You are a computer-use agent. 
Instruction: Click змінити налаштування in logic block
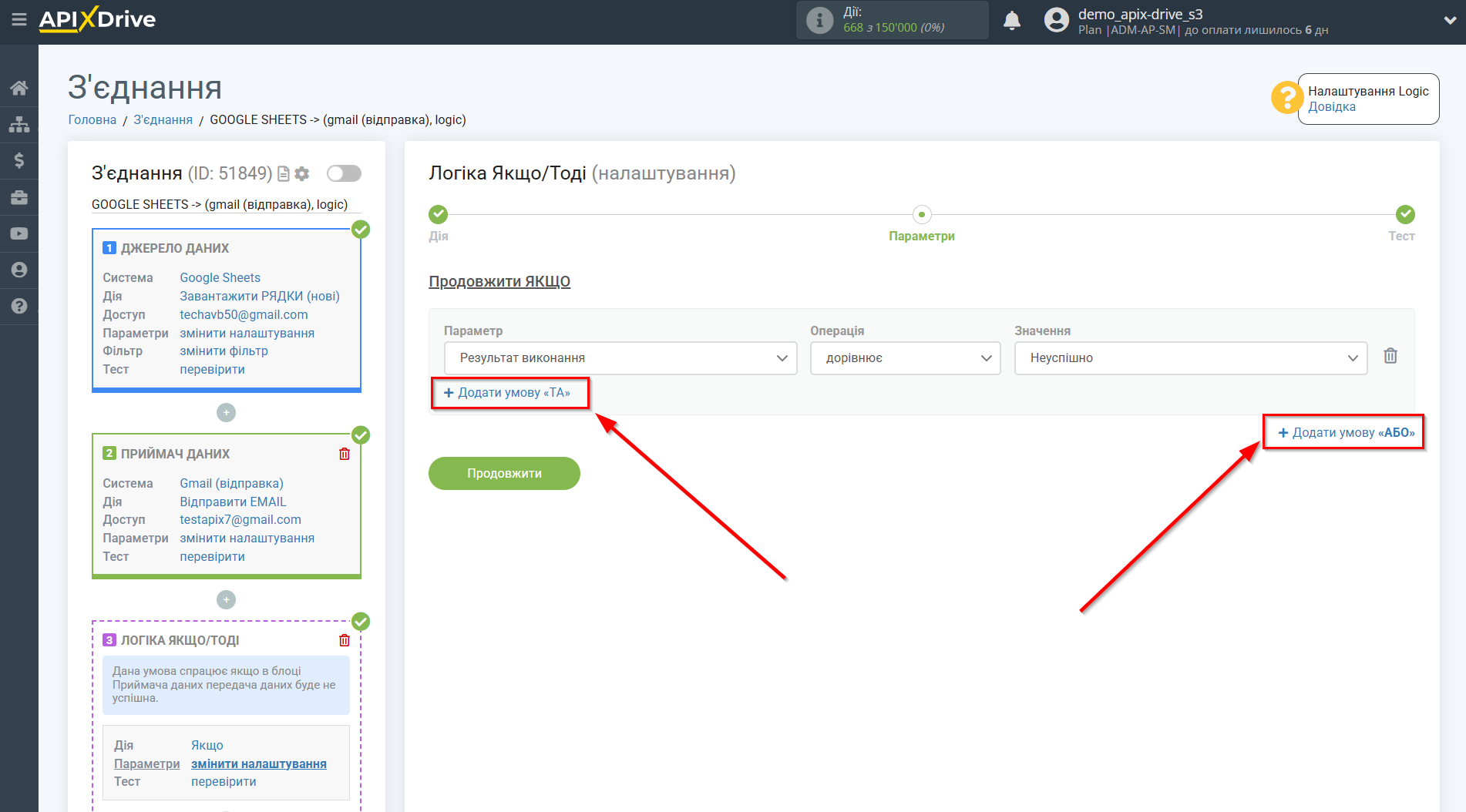(259, 763)
